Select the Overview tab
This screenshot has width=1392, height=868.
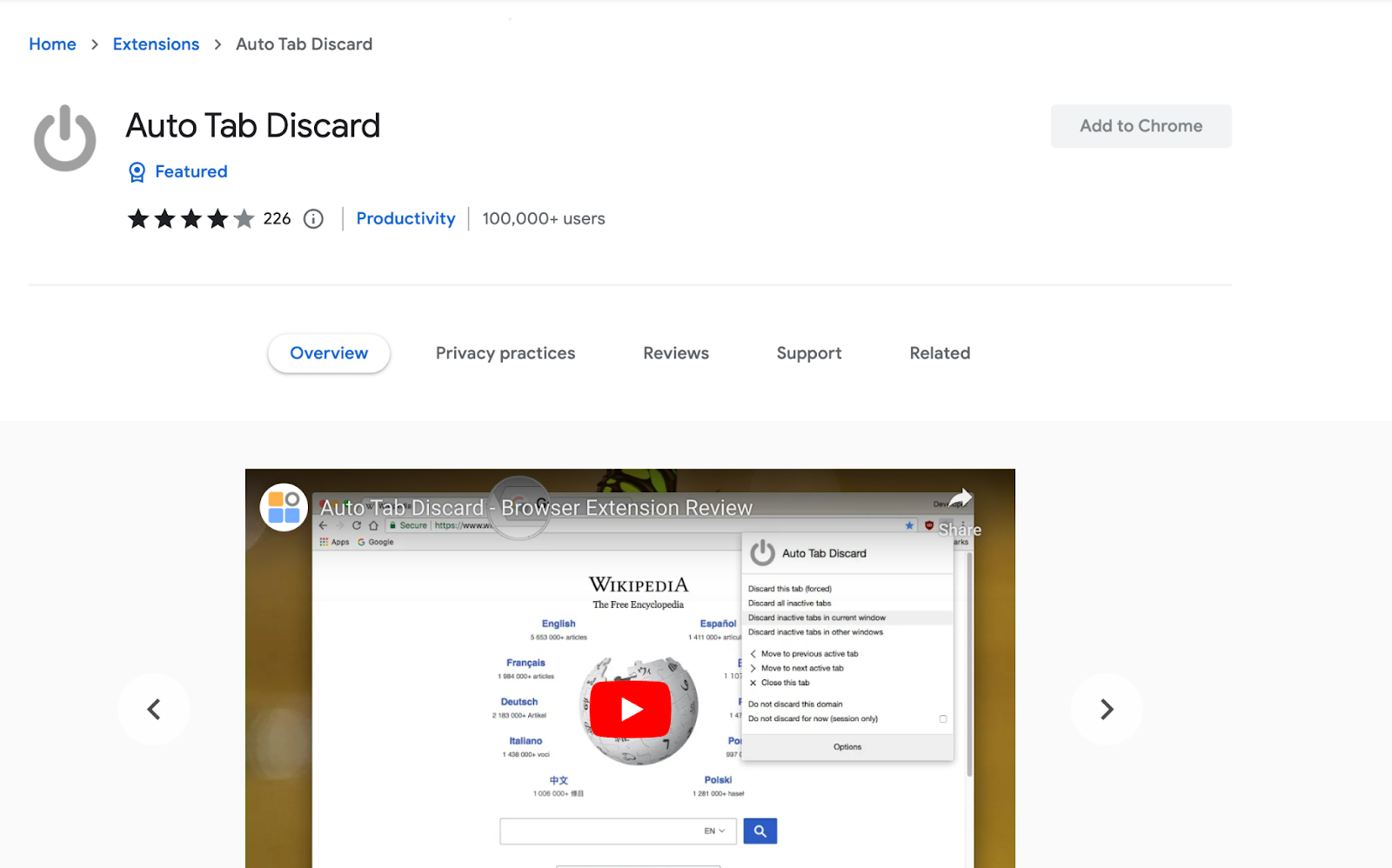(329, 353)
